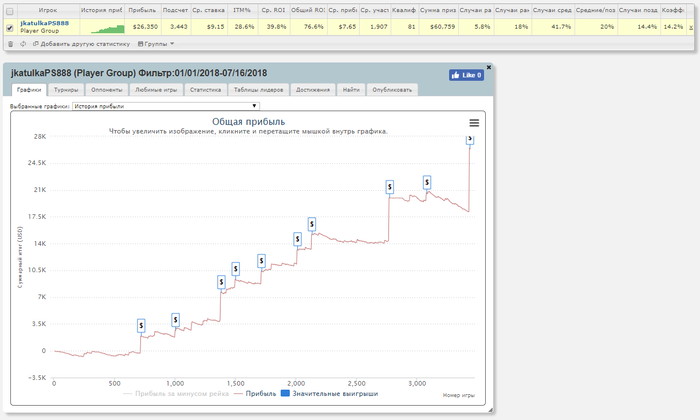Switch to the 'Графики' tab
This screenshot has height=420, width=700.
coord(29,90)
